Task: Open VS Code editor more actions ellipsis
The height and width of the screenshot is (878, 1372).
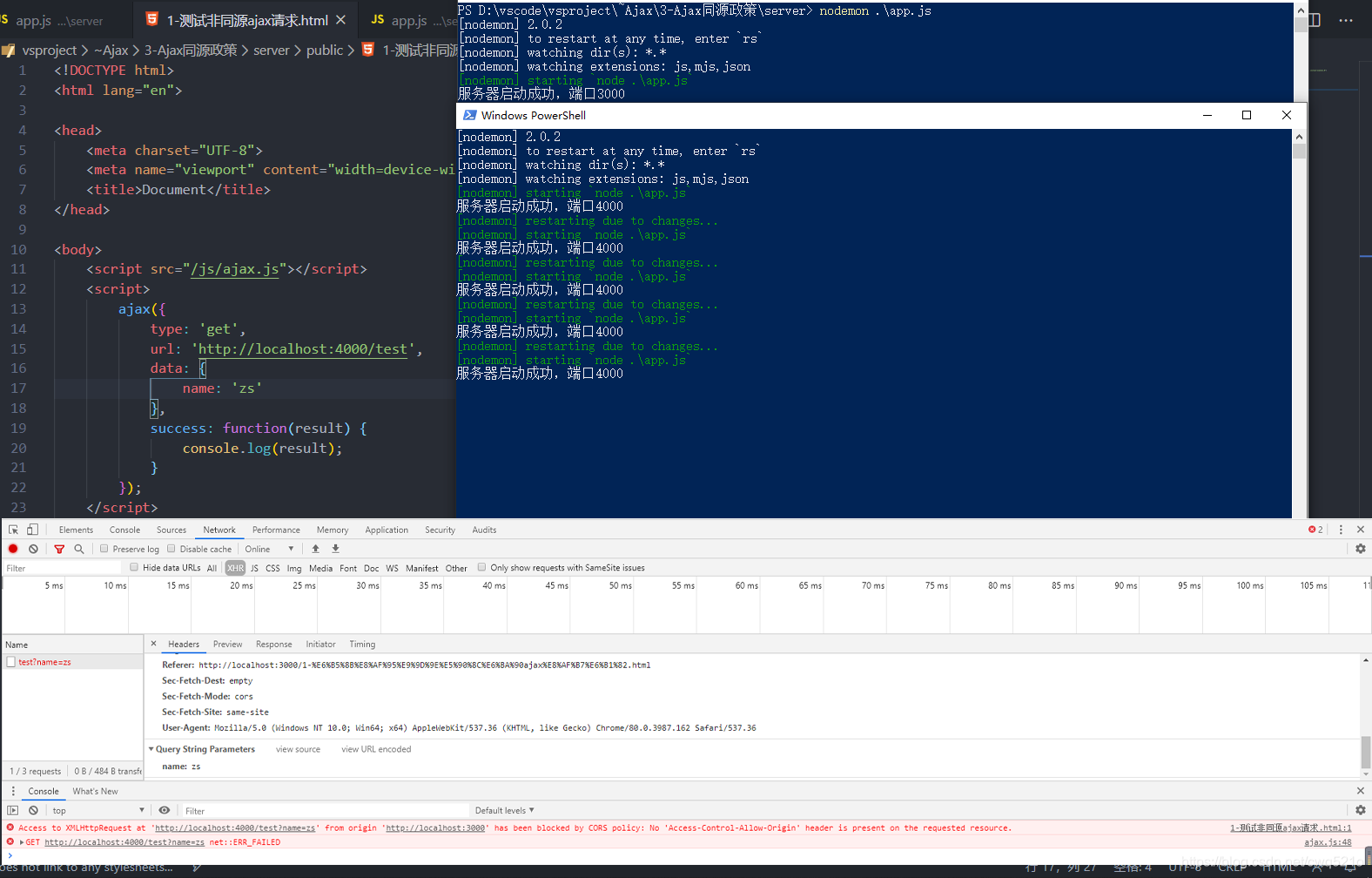Action: 1346,20
